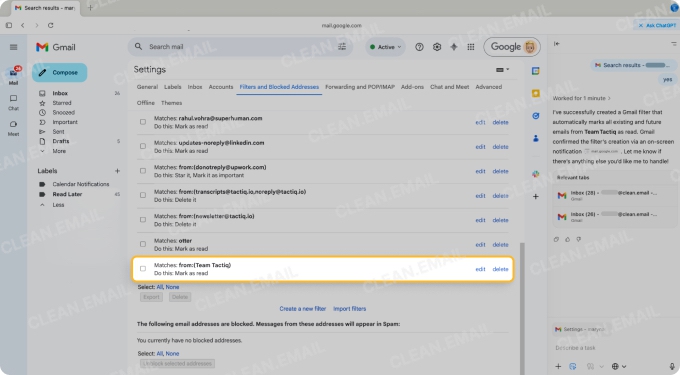Viewport: 680px width, 375px height.
Task: Open the first Inbox (28) relevant tab
Action: [x=614, y=196]
